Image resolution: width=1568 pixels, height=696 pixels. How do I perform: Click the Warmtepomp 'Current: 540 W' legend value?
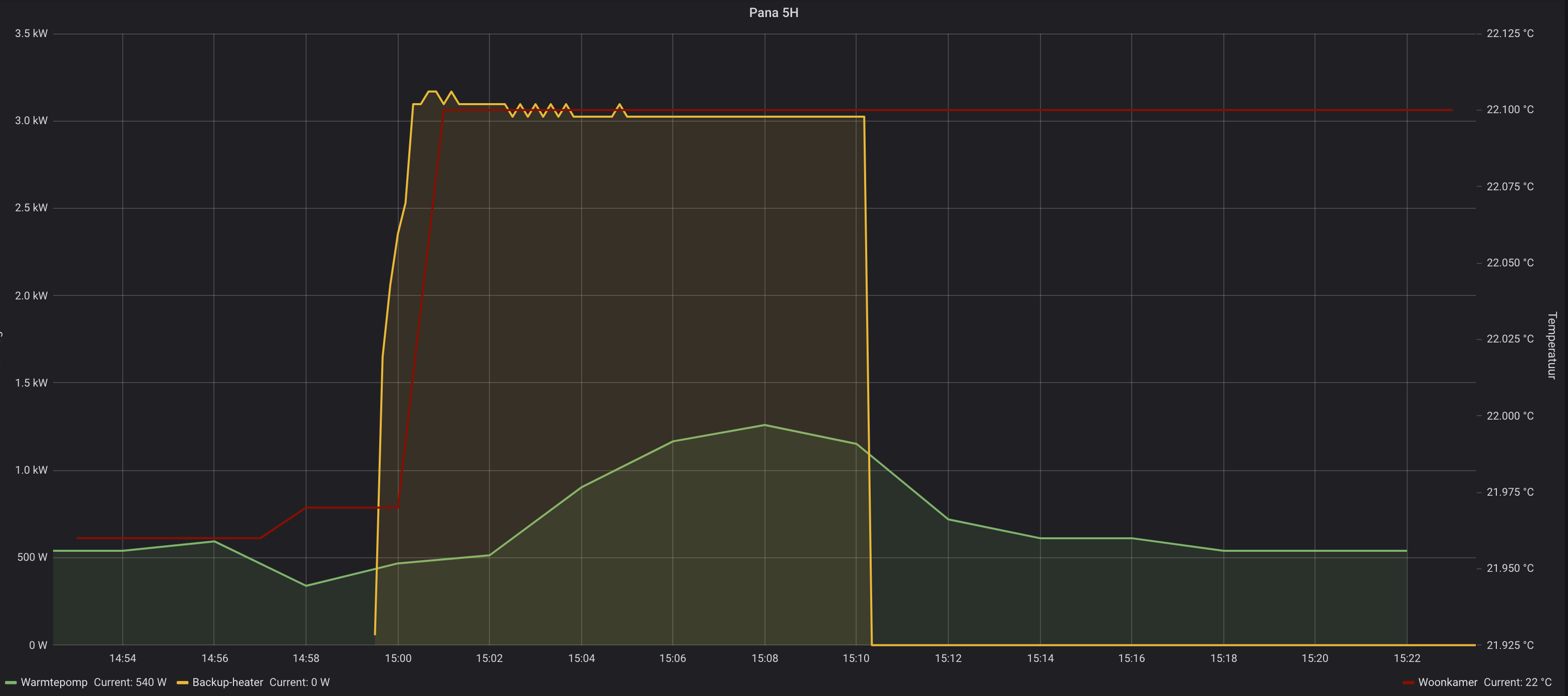[x=130, y=682]
